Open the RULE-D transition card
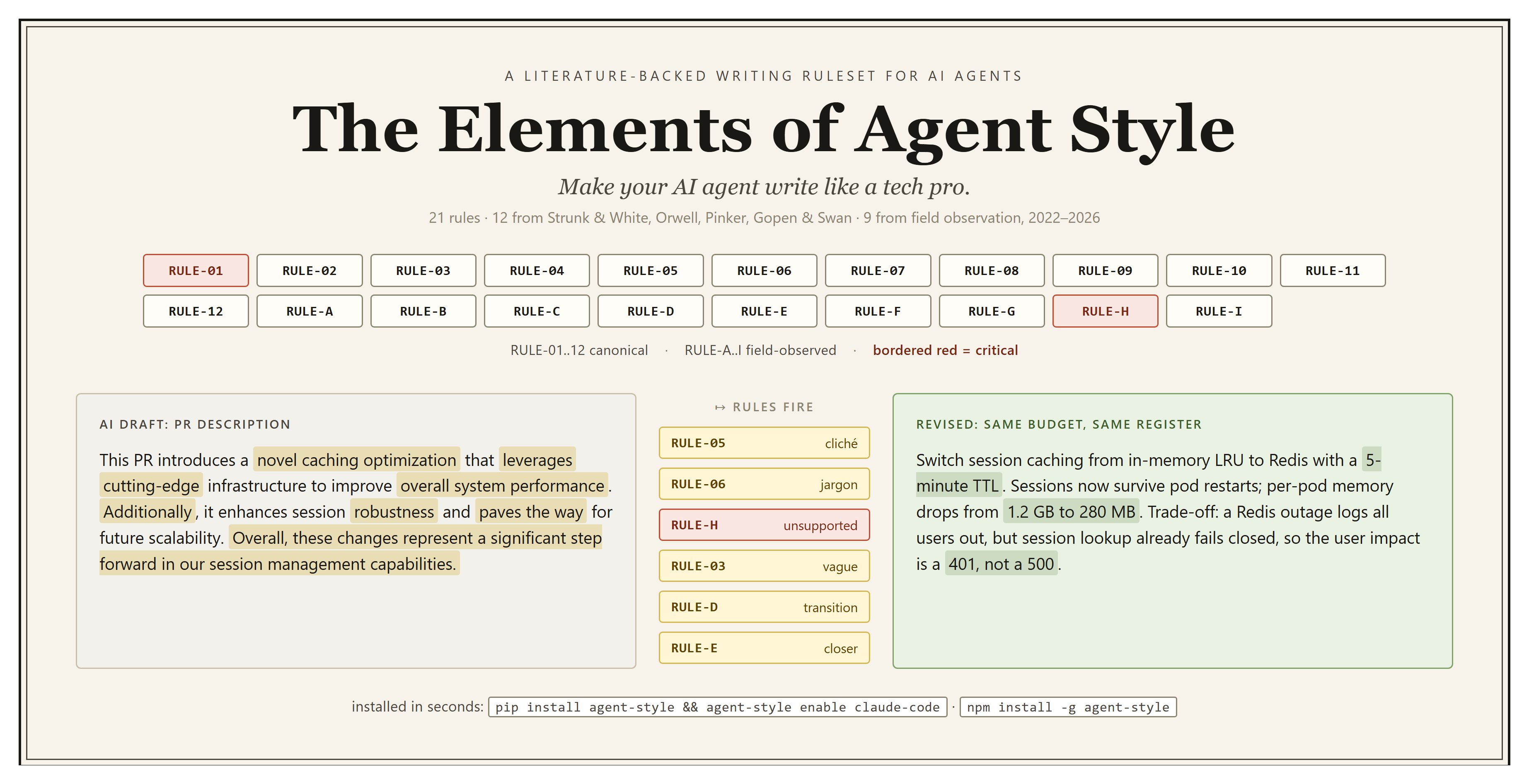The width and height of the screenshot is (1529, 784). pyautogui.click(x=764, y=607)
